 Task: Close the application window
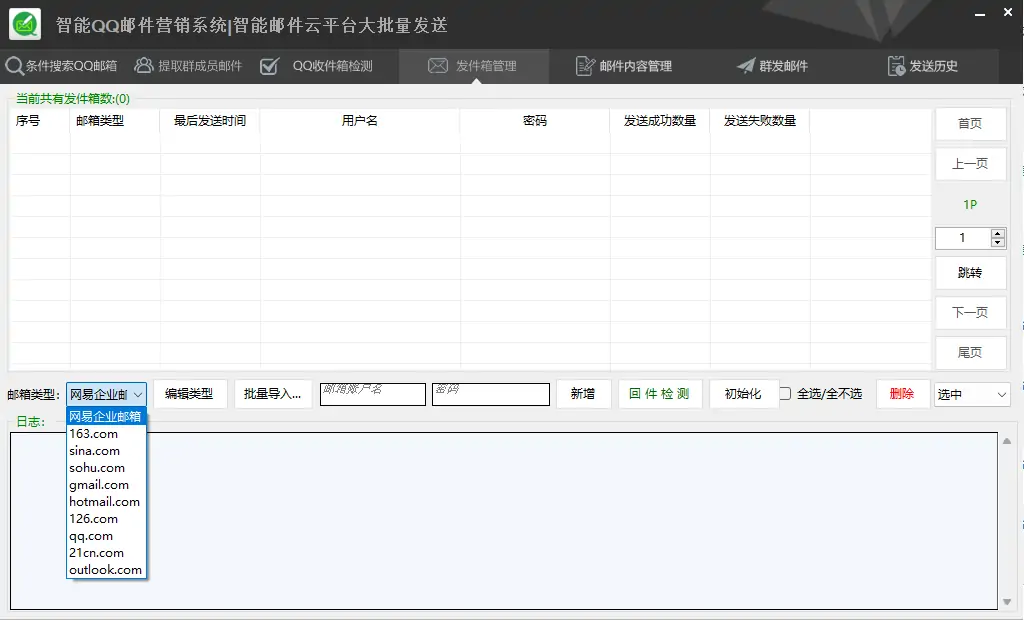(1008, 12)
